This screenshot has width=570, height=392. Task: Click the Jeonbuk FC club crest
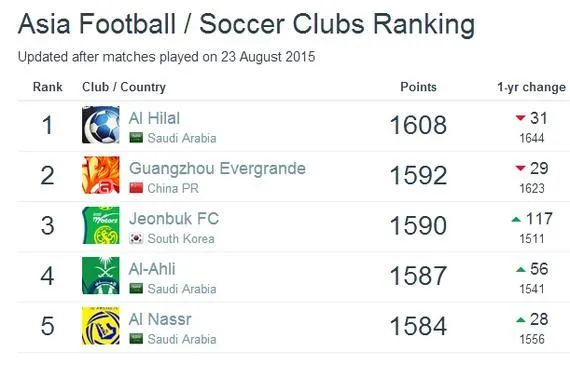coord(101,225)
